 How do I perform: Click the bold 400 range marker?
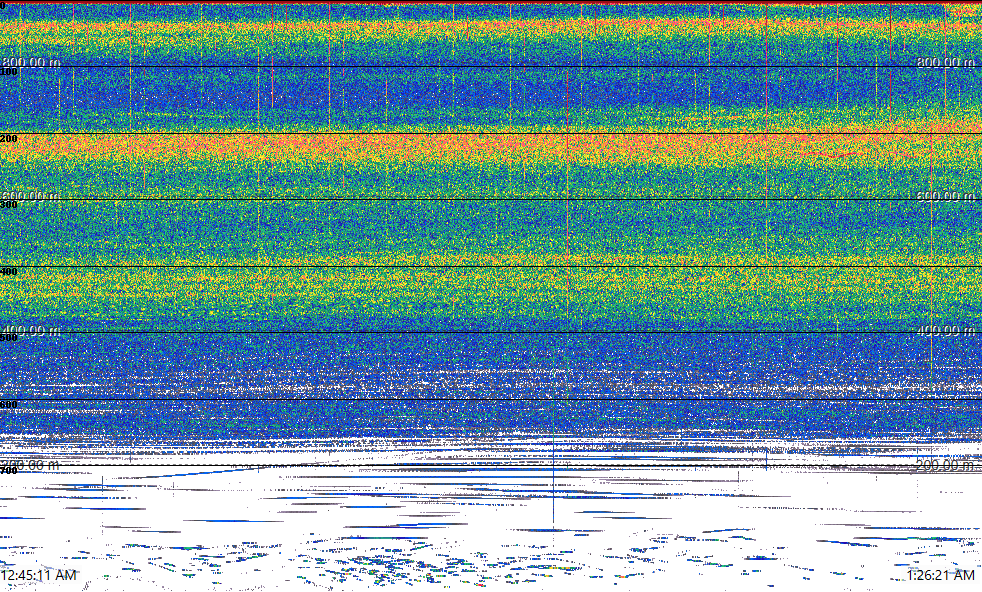coord(8,271)
